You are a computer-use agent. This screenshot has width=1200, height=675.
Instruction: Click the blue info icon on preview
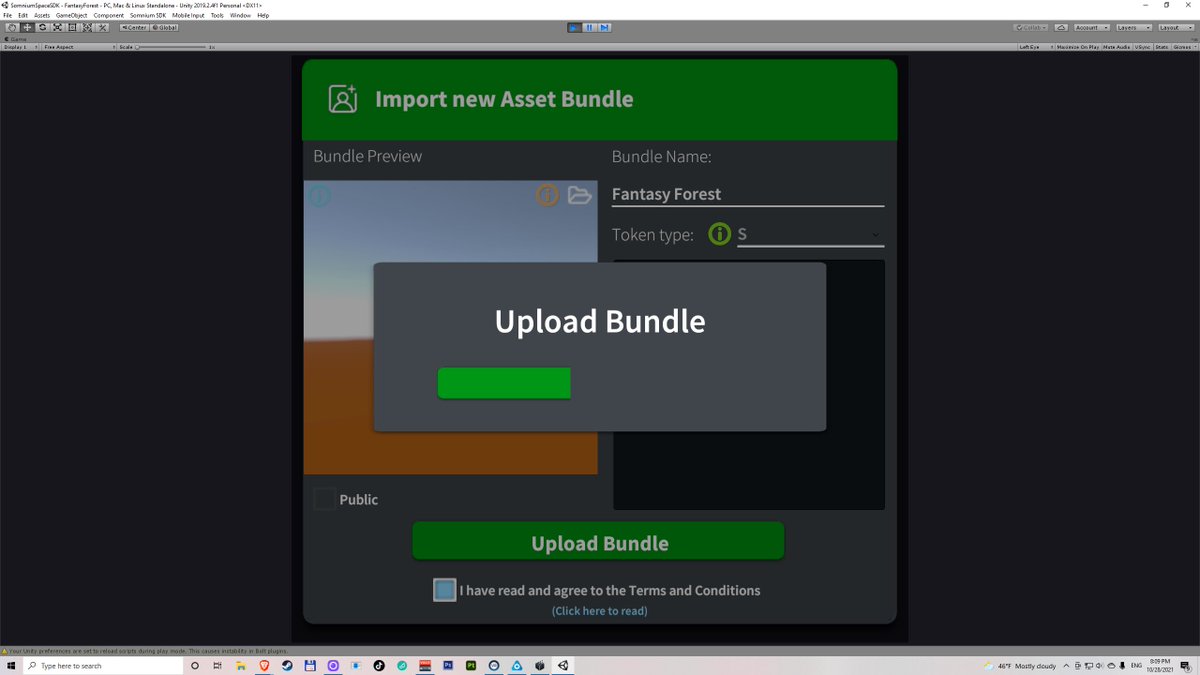point(318,195)
